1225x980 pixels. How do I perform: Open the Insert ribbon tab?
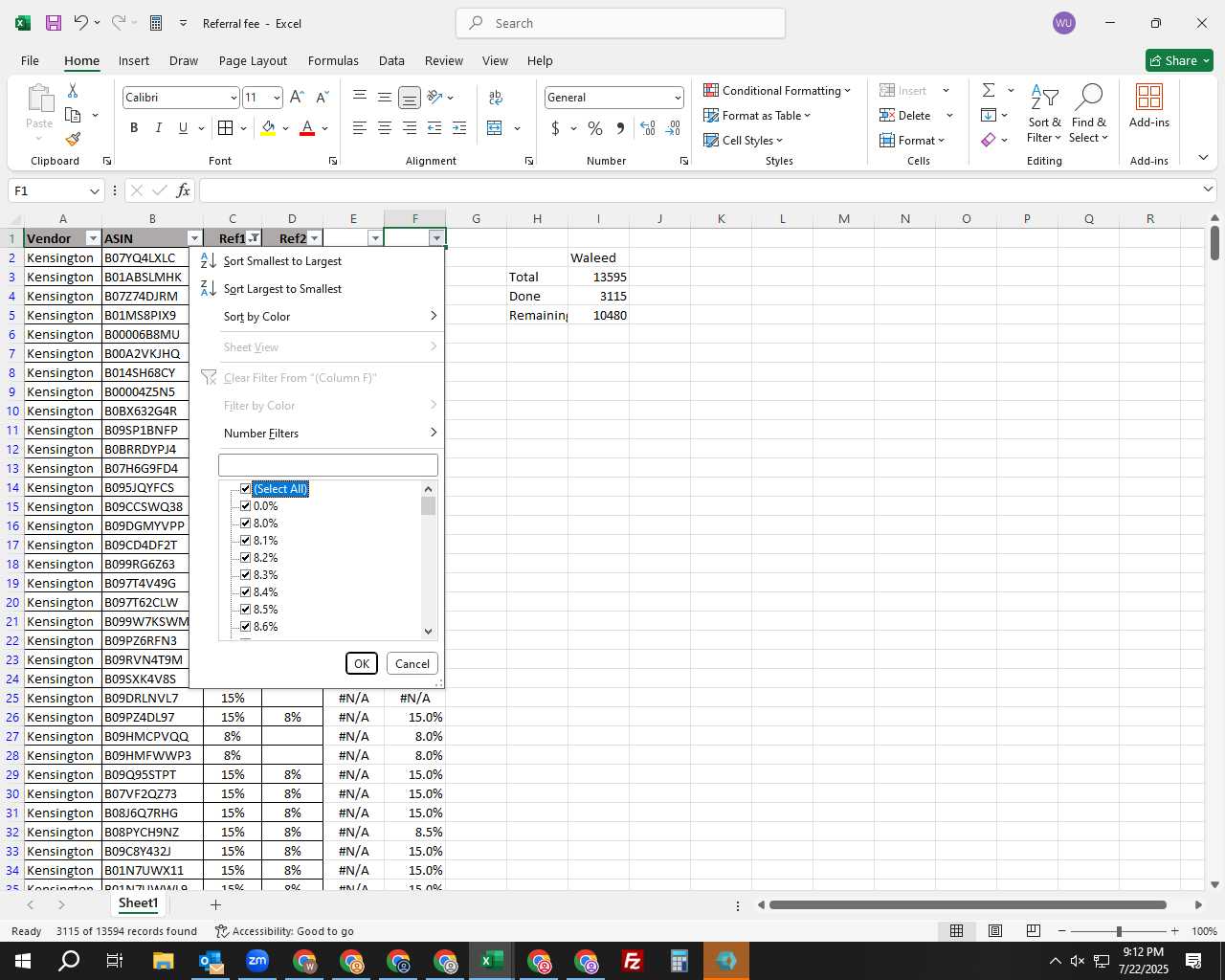(x=134, y=60)
